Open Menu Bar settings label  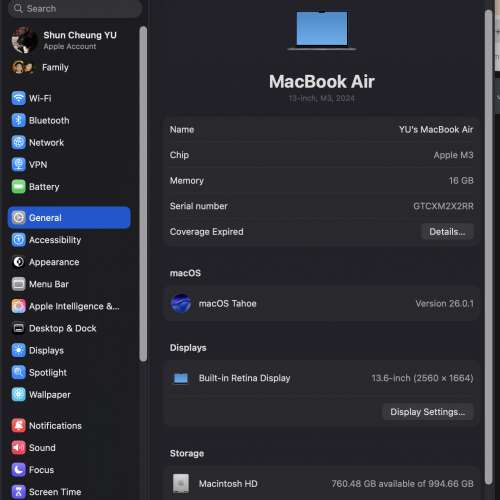pos(49,284)
